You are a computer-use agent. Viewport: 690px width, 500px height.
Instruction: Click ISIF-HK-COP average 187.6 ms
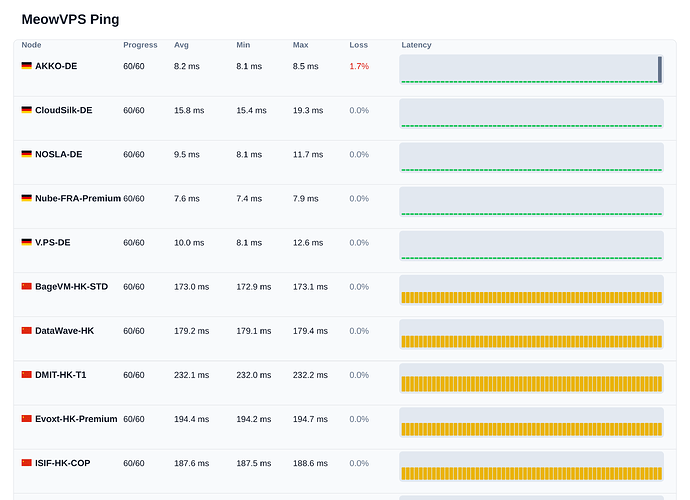[191, 463]
